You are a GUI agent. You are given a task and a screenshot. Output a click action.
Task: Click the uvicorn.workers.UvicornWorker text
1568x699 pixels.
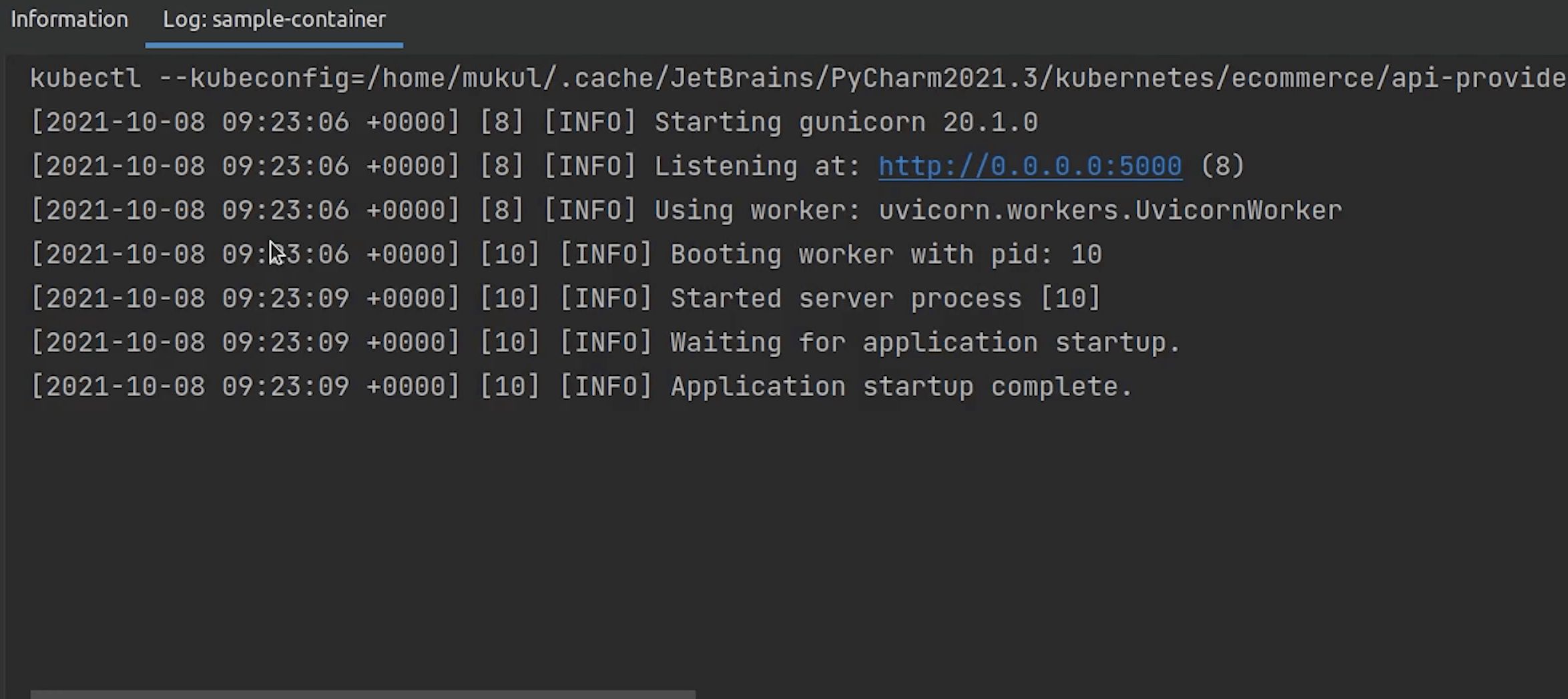click(1109, 210)
